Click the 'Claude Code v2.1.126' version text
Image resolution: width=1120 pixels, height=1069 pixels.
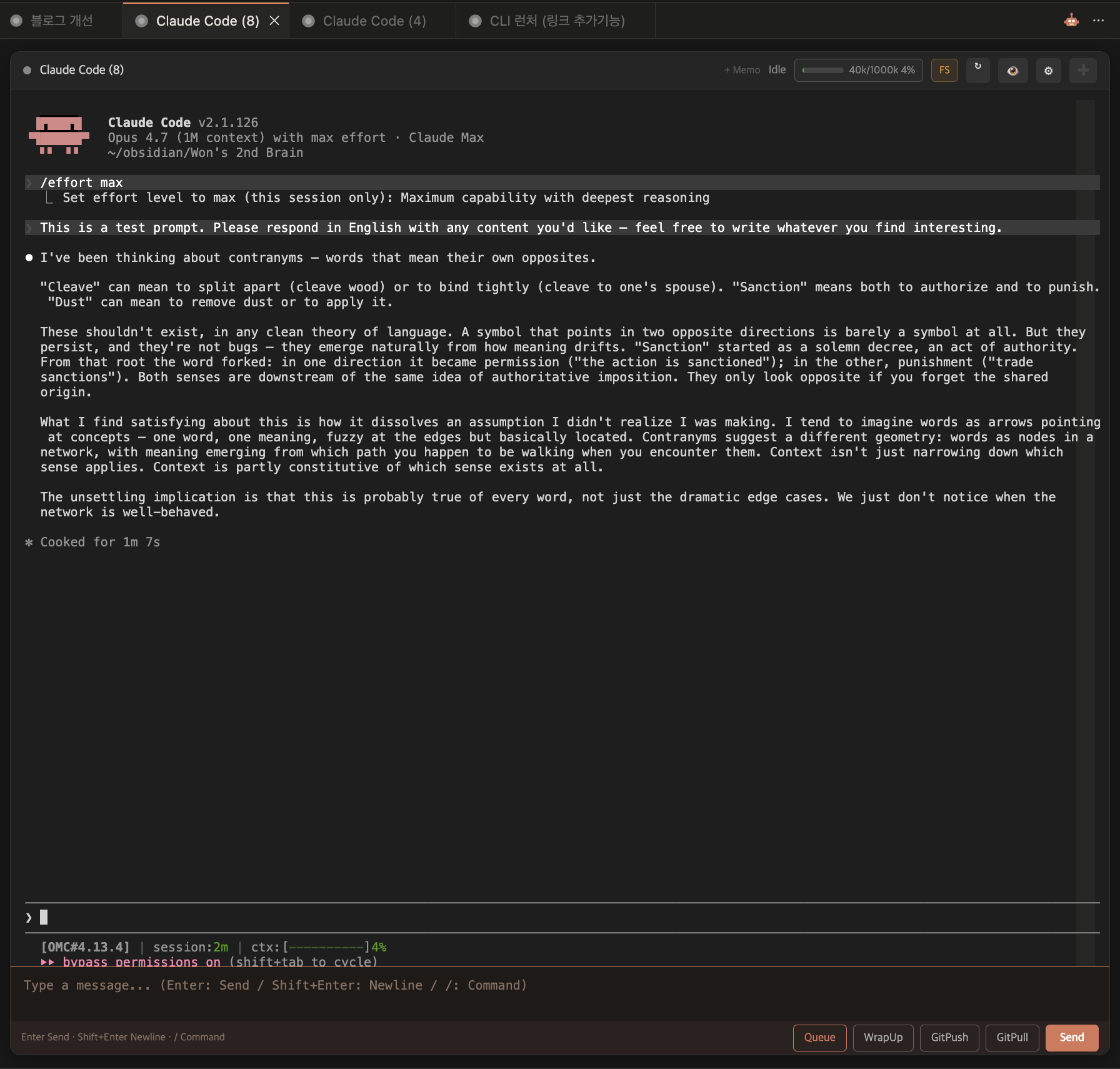click(x=183, y=123)
